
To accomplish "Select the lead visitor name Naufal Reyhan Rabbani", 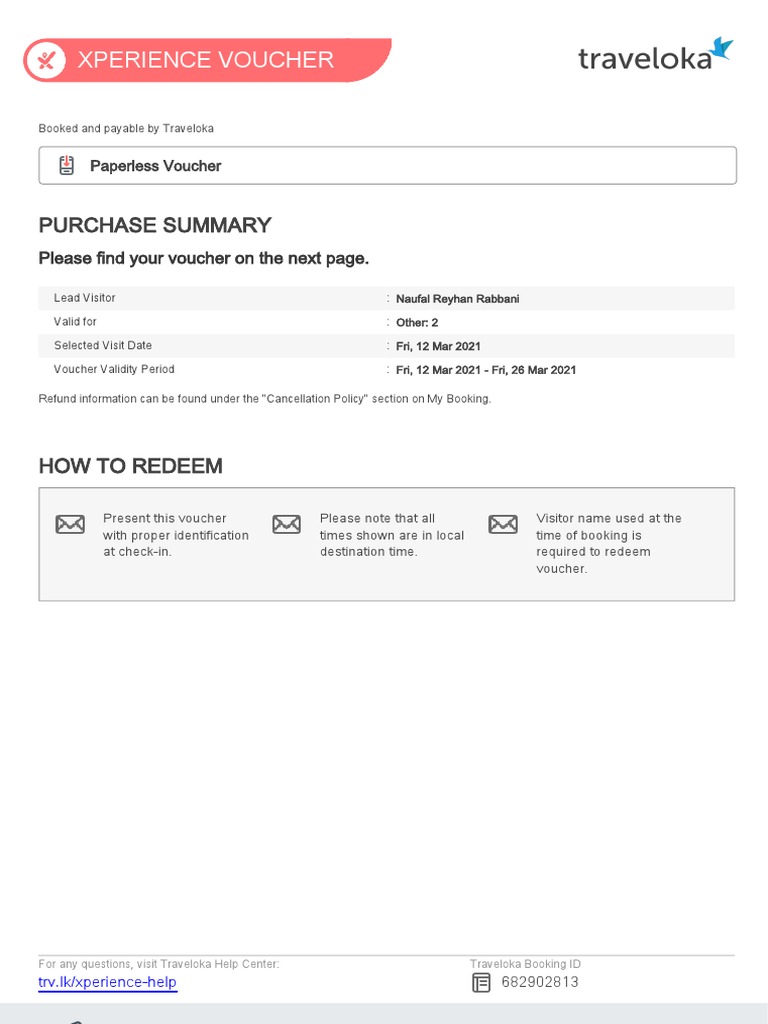I will pyautogui.click(x=457, y=299).
